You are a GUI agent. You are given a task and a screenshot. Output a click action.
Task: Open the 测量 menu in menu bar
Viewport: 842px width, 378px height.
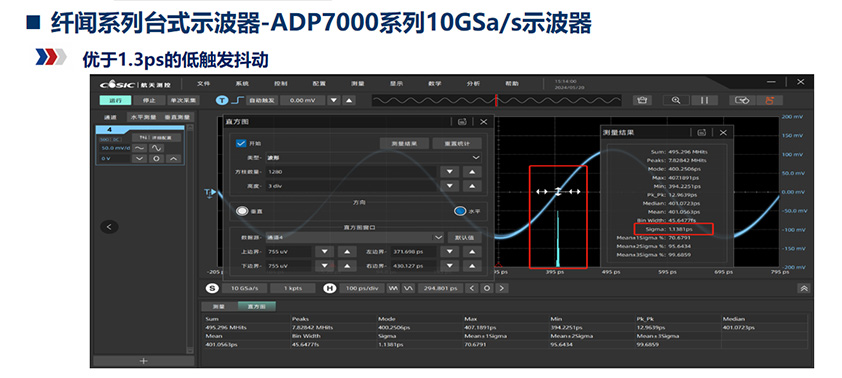click(358, 84)
